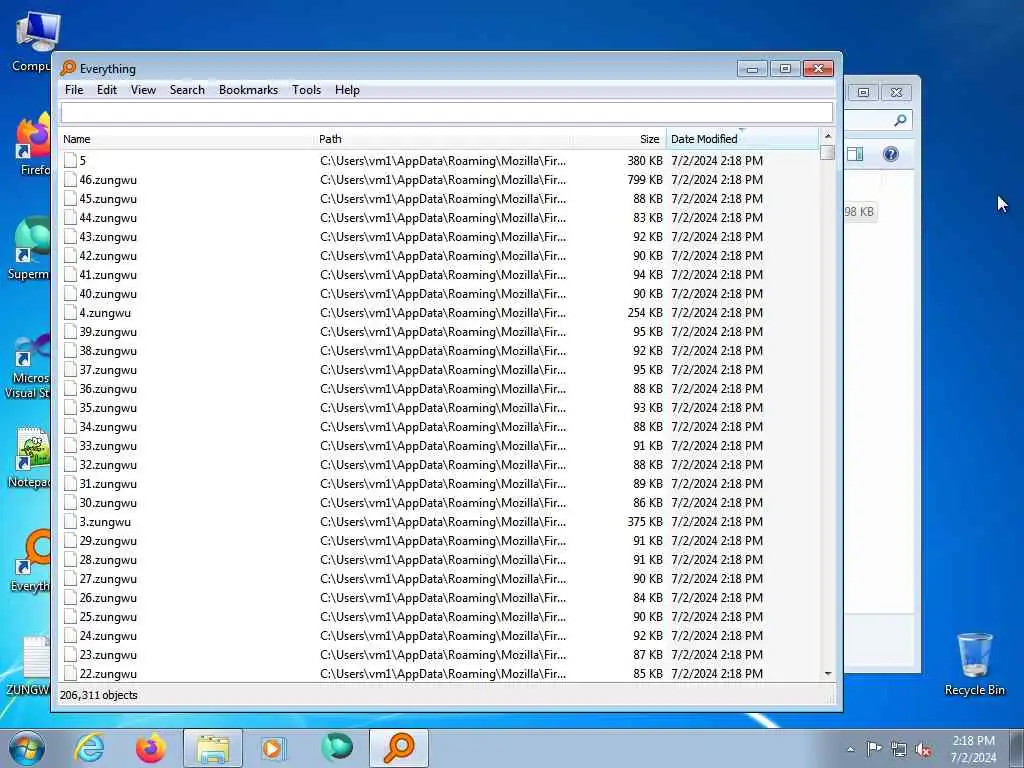The image size is (1024, 768).
Task: Open the Bookmarks menu
Action: coord(248,90)
